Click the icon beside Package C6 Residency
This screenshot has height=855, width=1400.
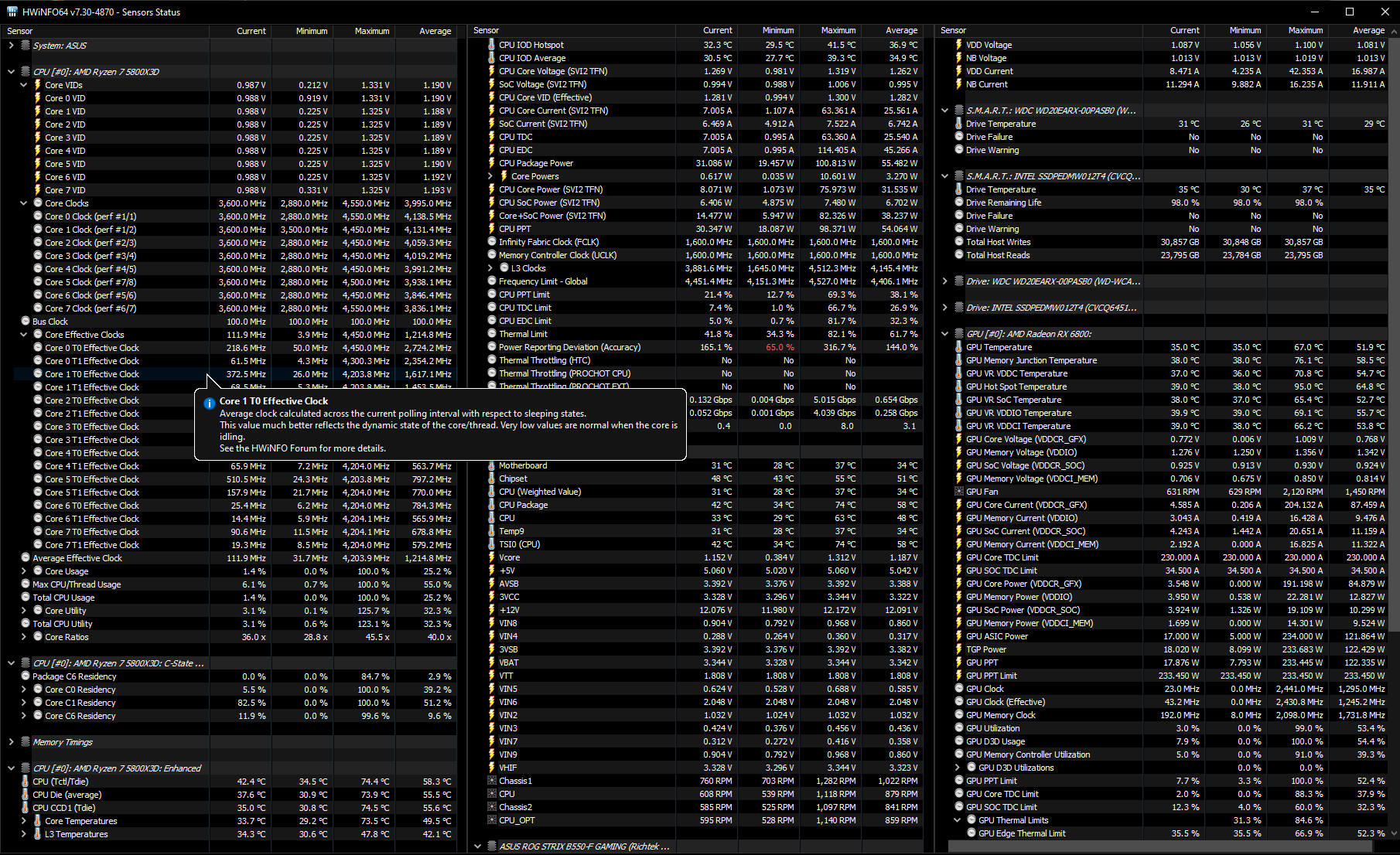(x=26, y=676)
